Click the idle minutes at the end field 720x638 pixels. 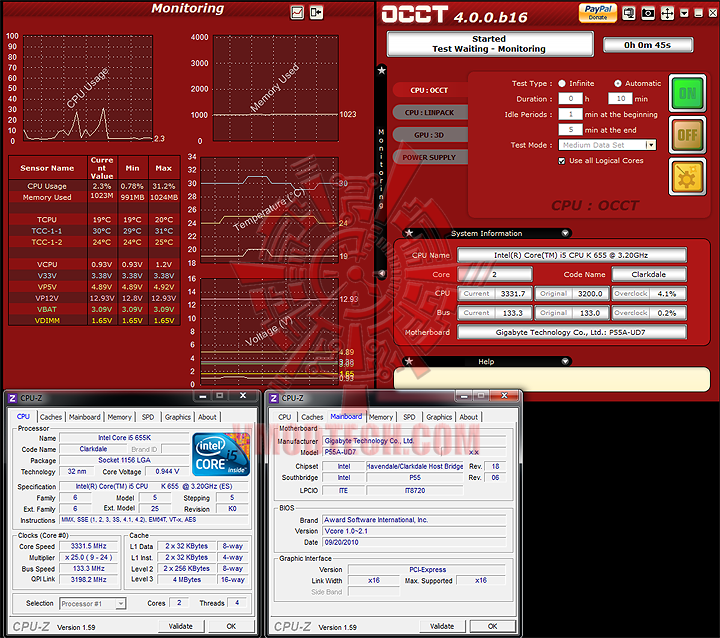(570, 130)
